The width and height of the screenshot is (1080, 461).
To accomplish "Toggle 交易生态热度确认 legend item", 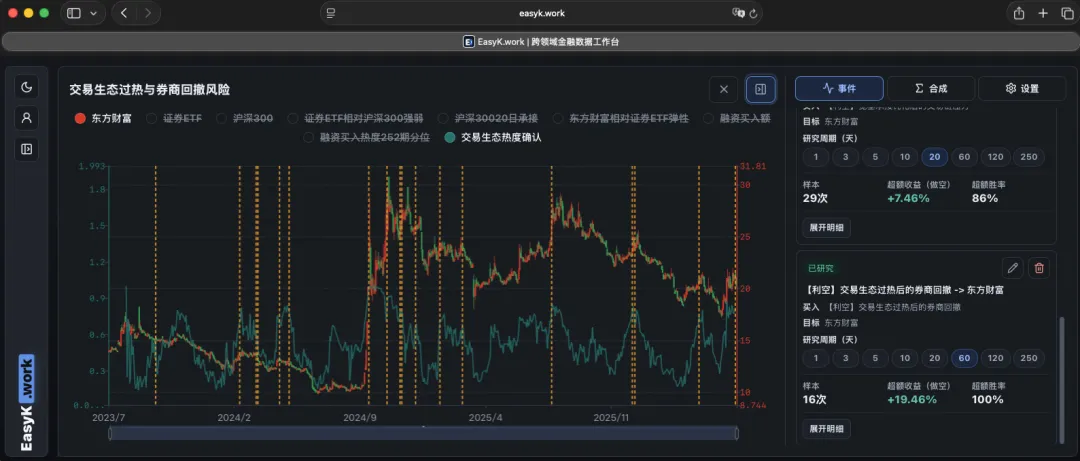I will point(493,137).
